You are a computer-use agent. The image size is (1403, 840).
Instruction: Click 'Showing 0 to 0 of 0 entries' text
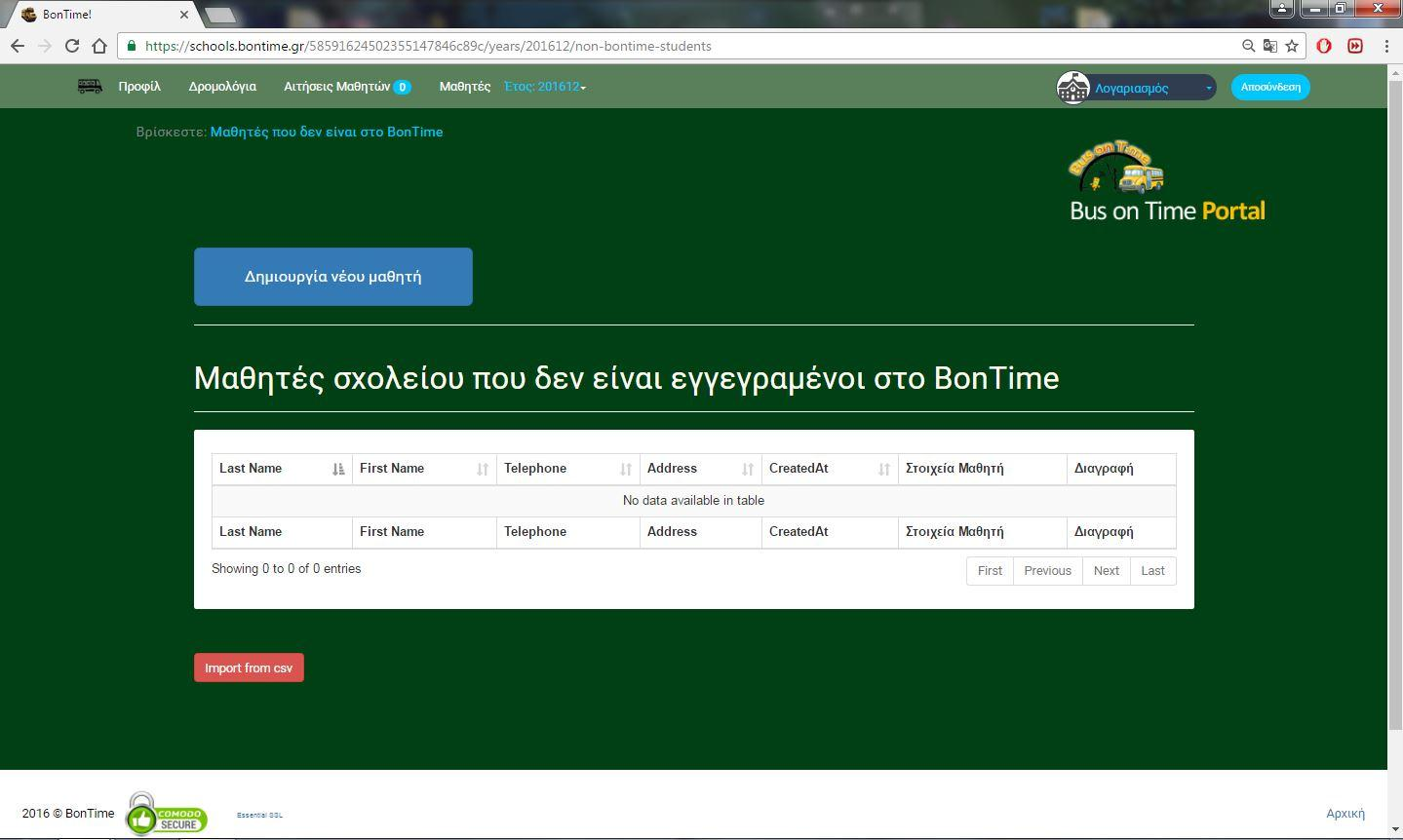[x=286, y=569]
